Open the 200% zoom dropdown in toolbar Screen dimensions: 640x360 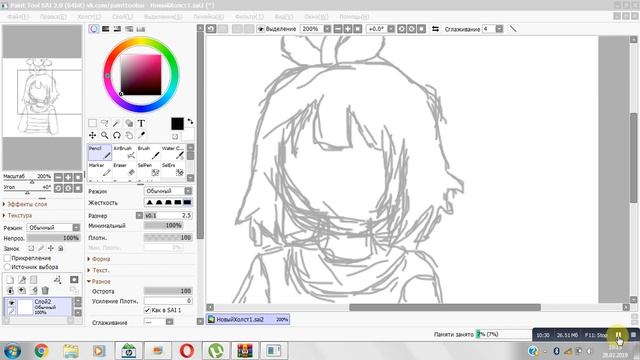coord(327,29)
